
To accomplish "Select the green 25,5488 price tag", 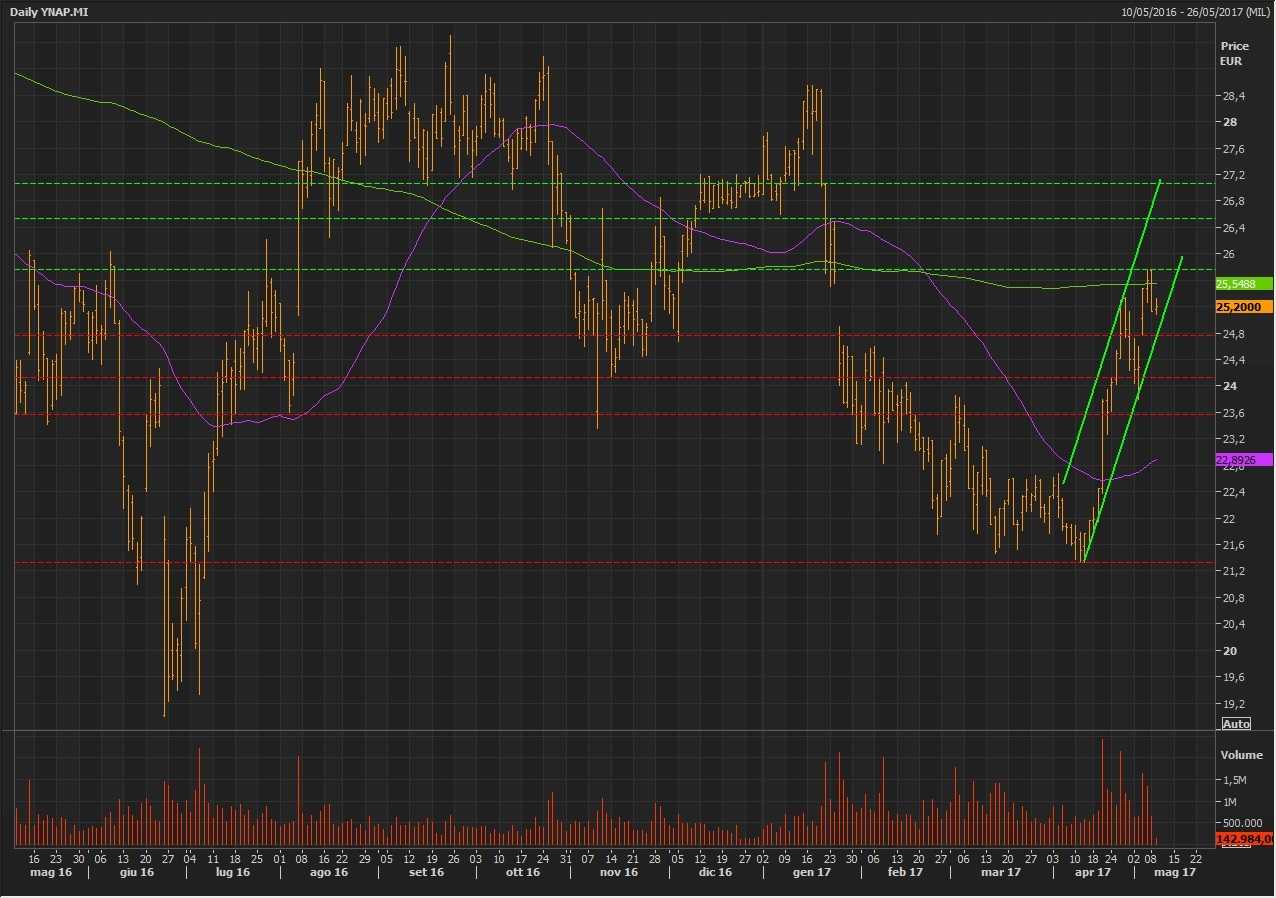I will 1243,284.
